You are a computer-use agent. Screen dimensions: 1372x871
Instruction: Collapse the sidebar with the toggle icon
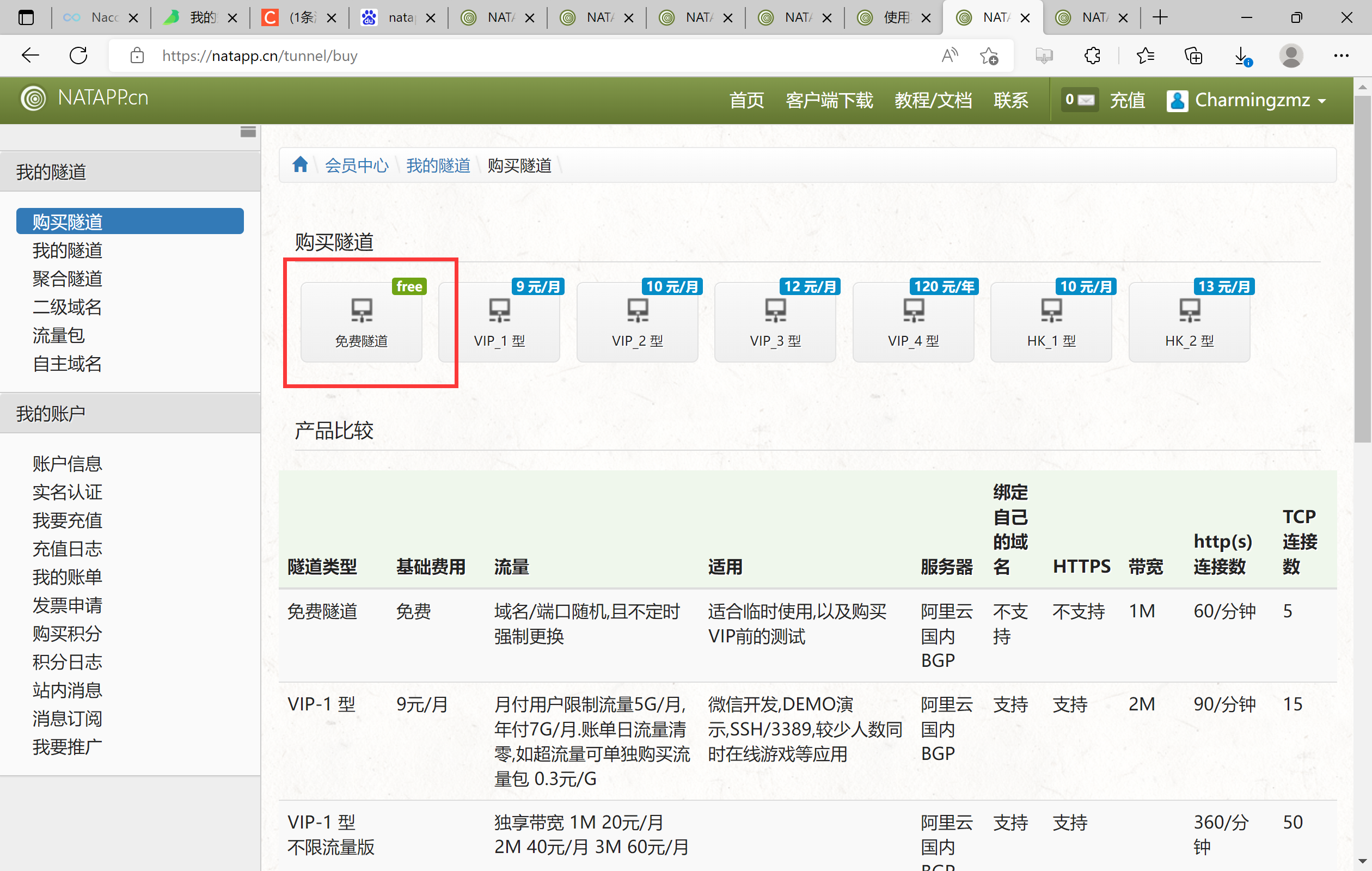coord(248,132)
